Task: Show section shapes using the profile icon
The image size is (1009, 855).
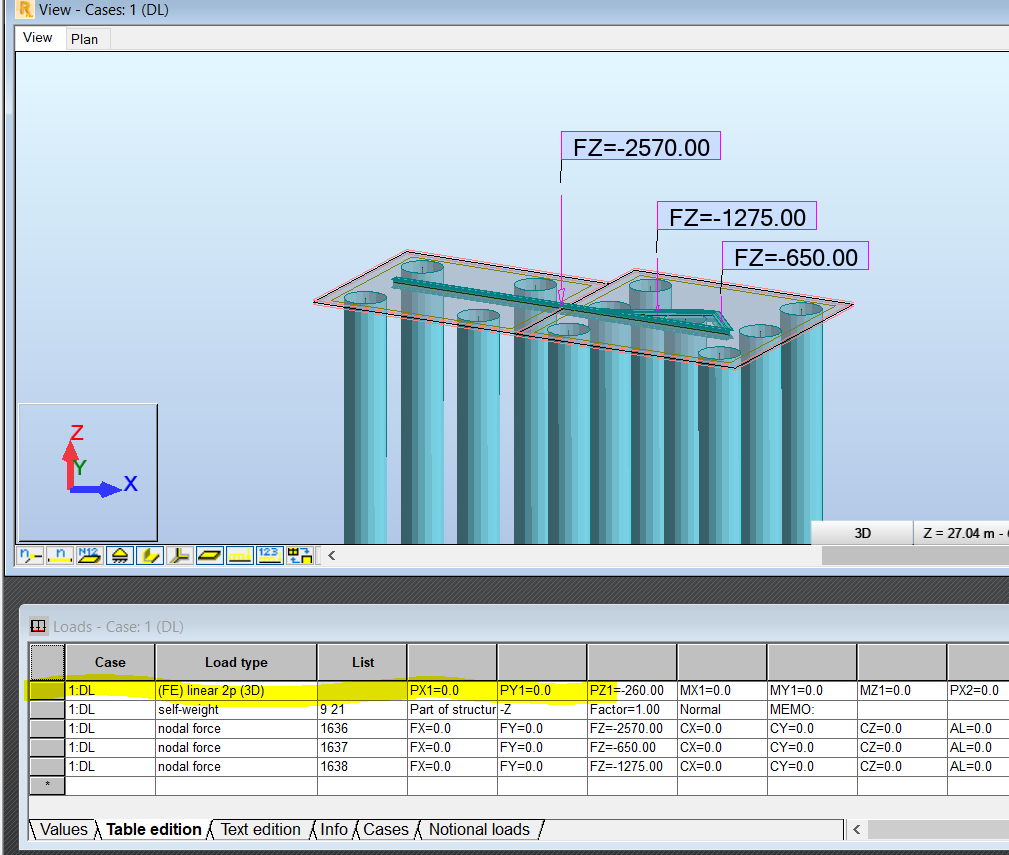Action: 150,555
